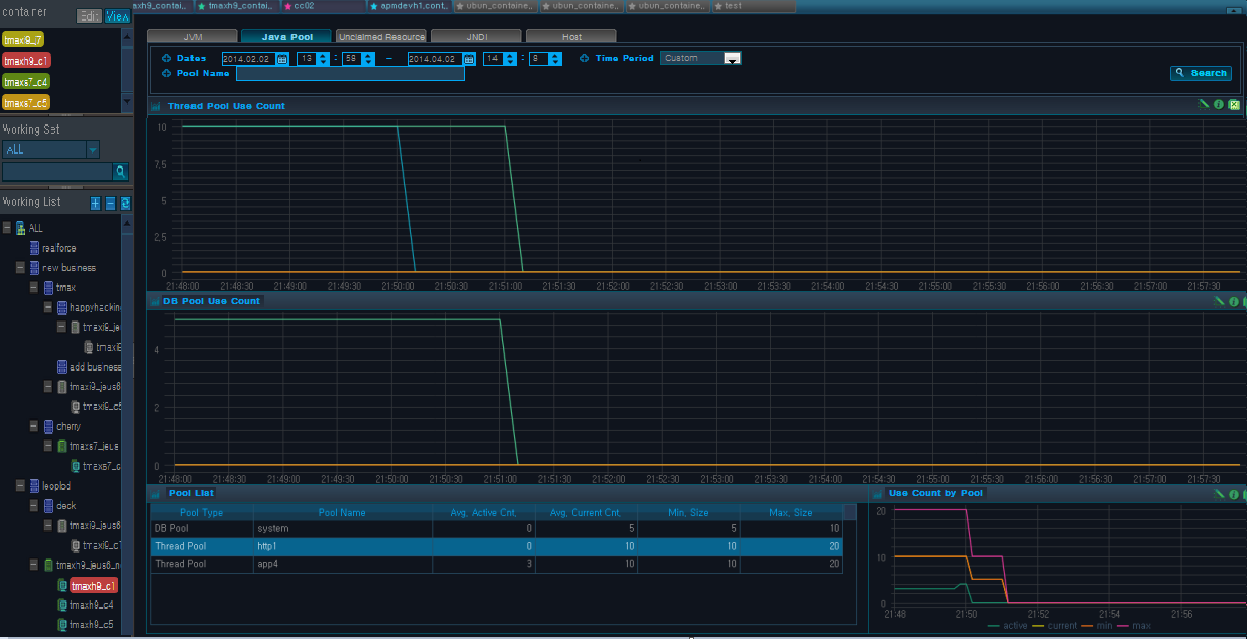The height and width of the screenshot is (639, 1247).
Task: Click the Pool Name input field
Action: [350, 74]
